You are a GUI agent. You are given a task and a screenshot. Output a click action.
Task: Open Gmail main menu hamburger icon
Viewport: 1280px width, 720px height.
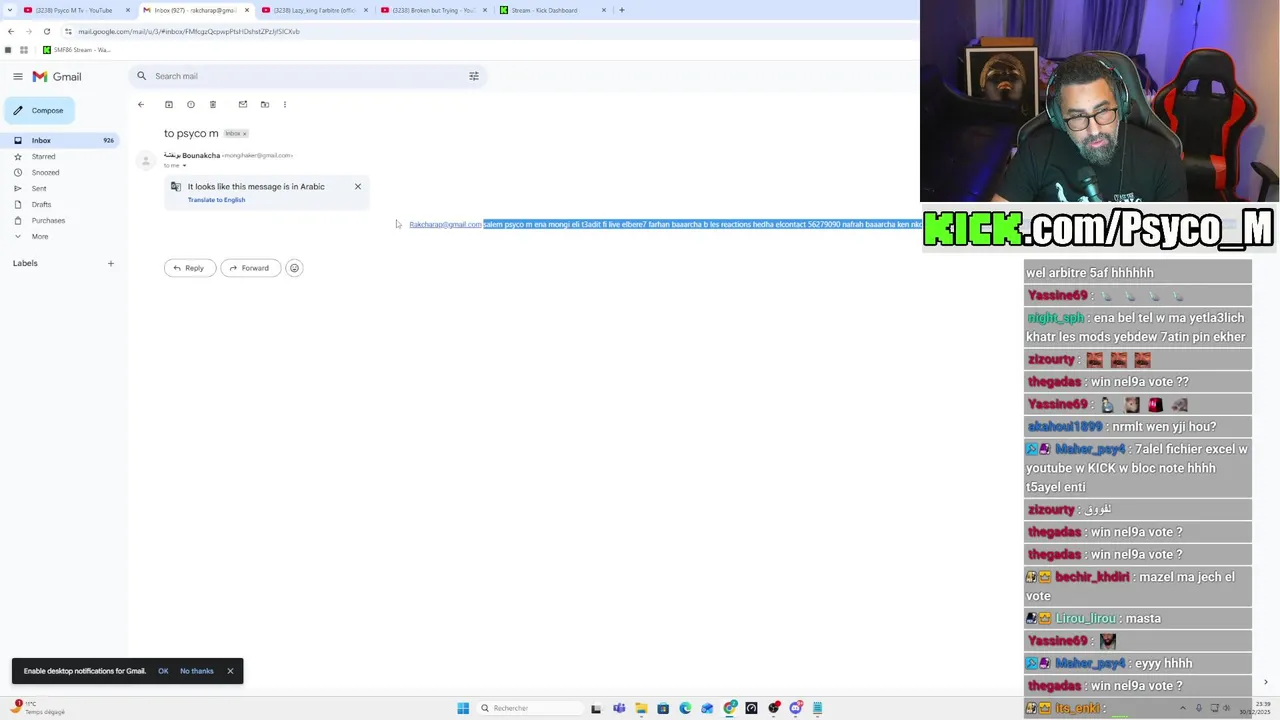click(18, 76)
